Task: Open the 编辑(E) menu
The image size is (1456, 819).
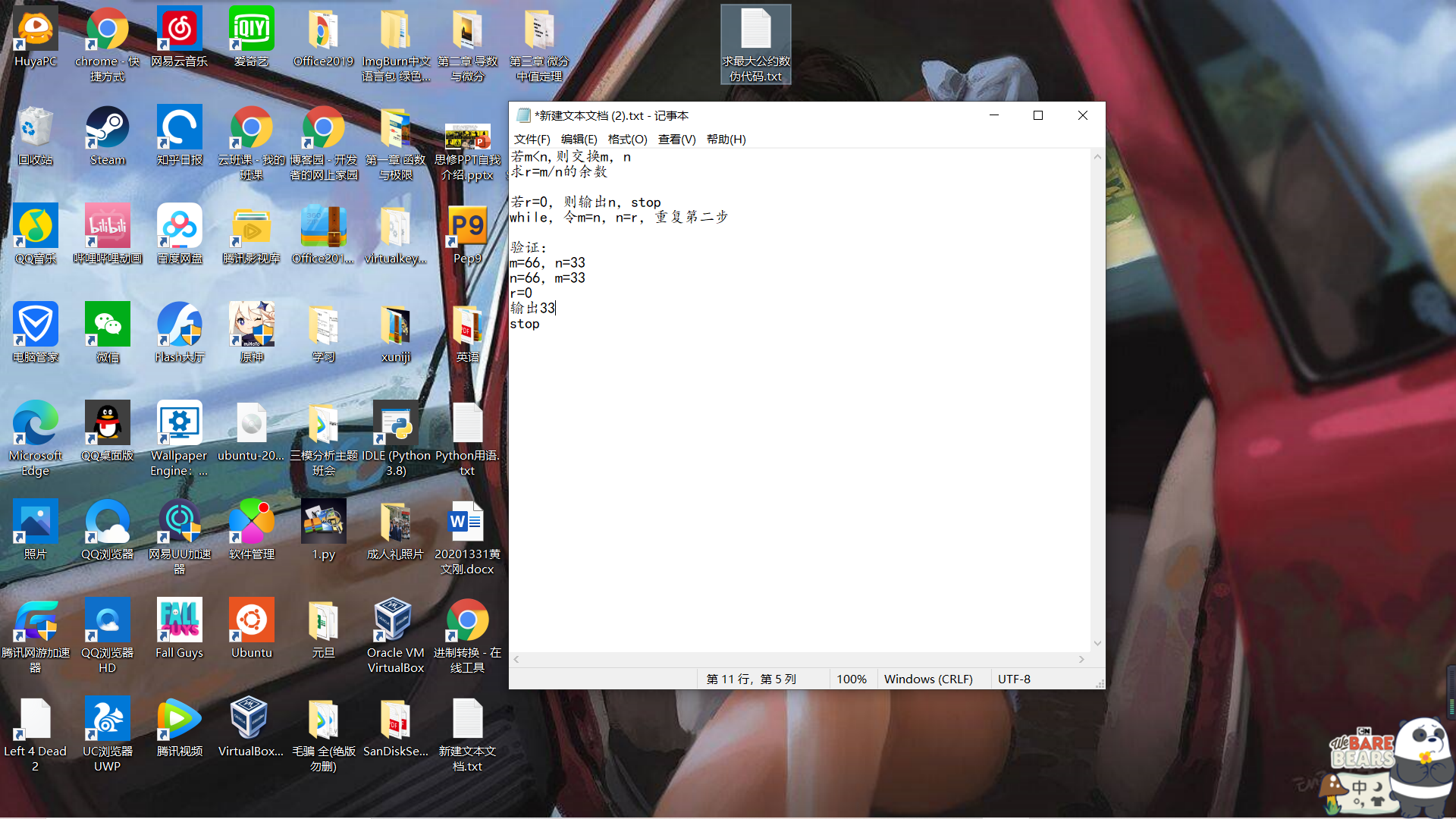Action: [579, 140]
